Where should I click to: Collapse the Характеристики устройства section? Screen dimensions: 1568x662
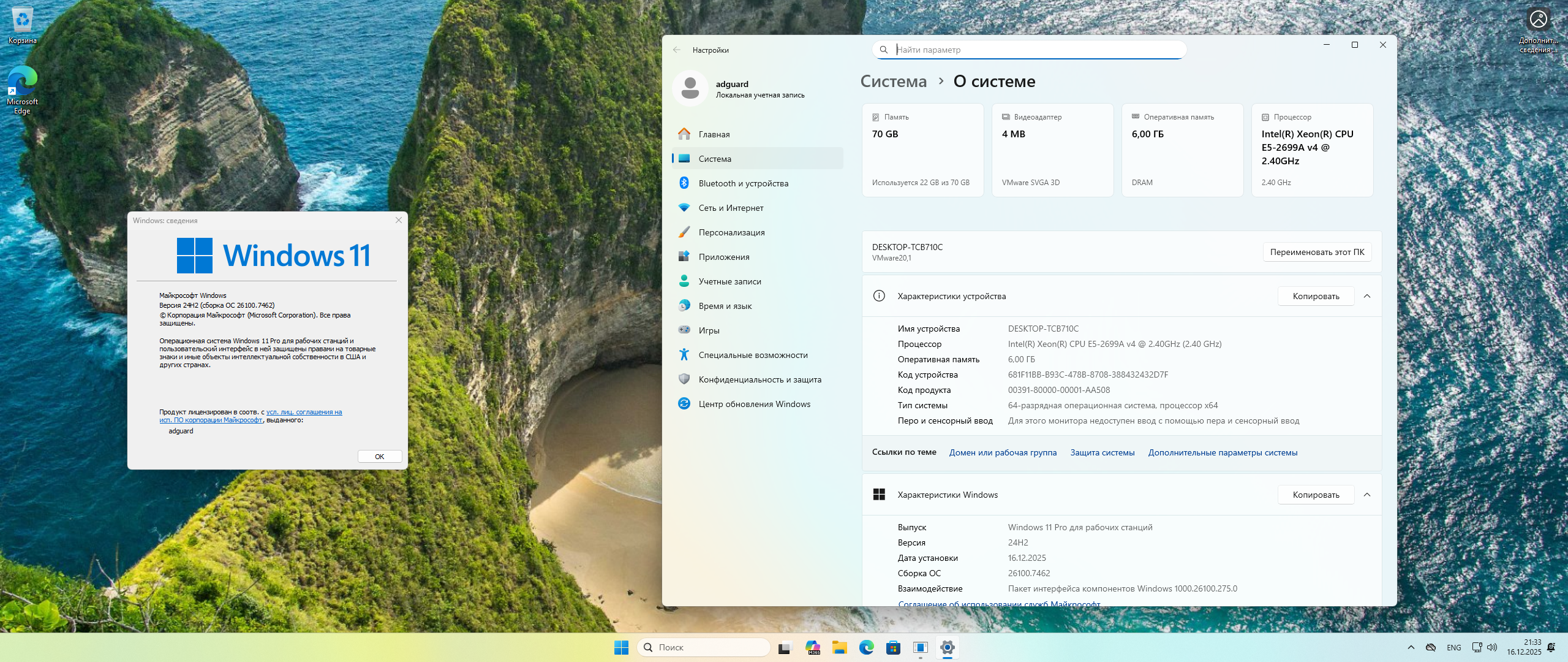[1367, 296]
